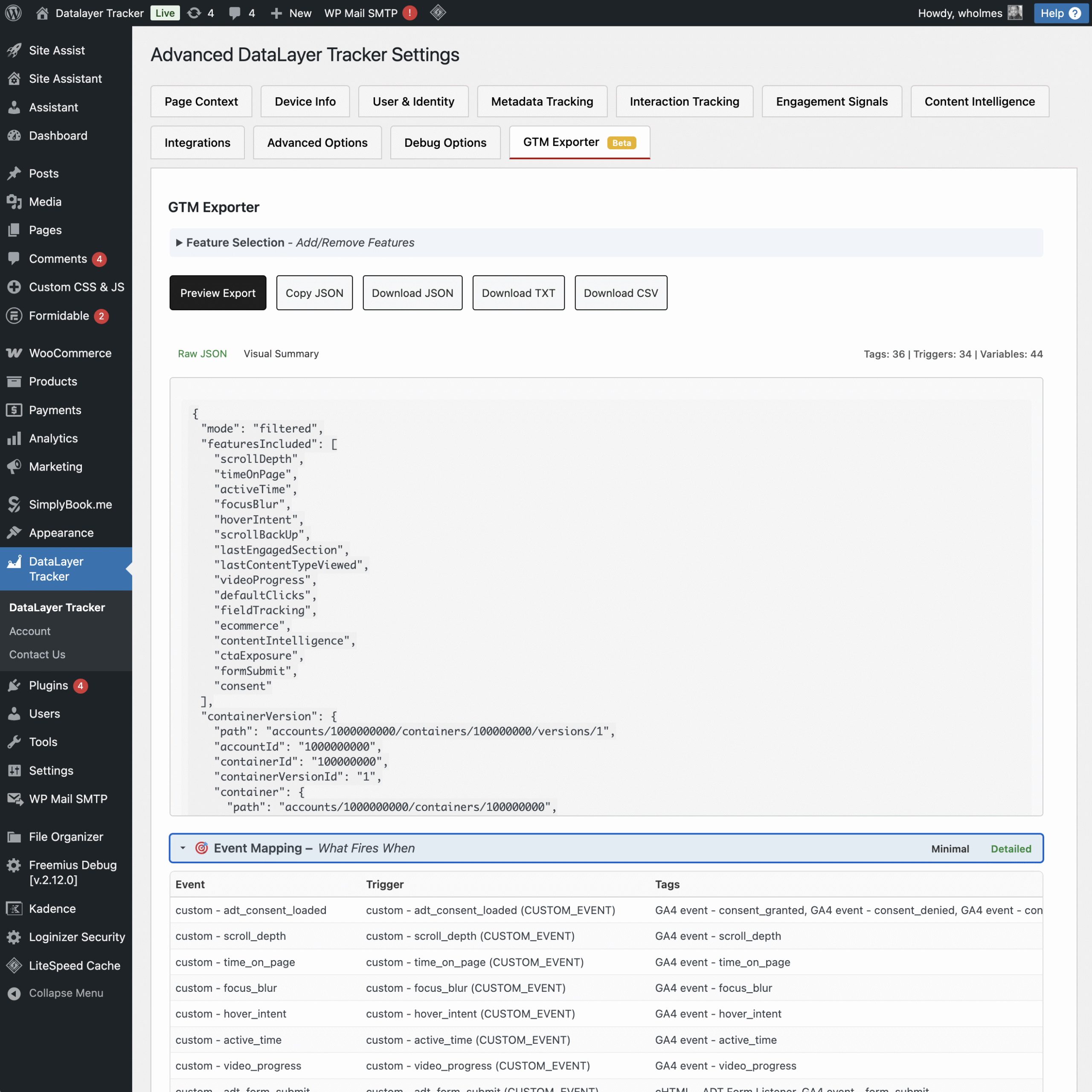Screen dimensions: 1092x1092
Task: Click the Site Assist rocket icon
Action: (14, 50)
